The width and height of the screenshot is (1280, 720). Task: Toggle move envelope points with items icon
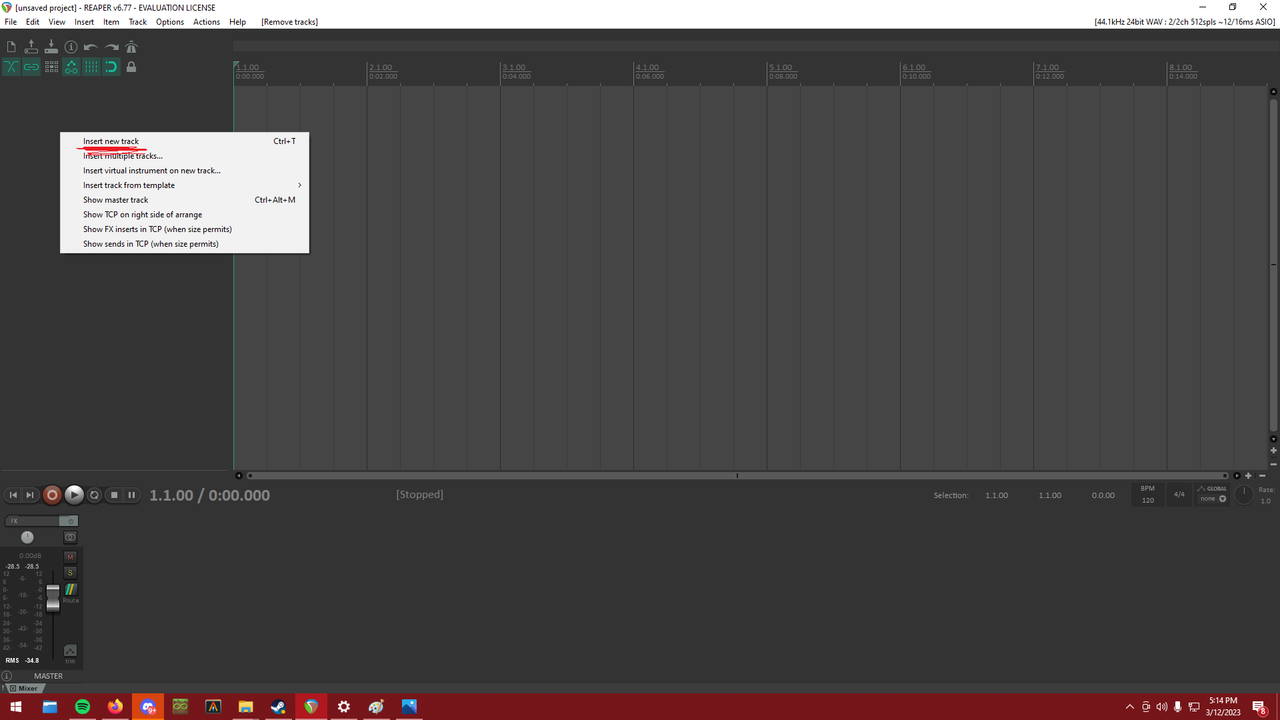71,67
